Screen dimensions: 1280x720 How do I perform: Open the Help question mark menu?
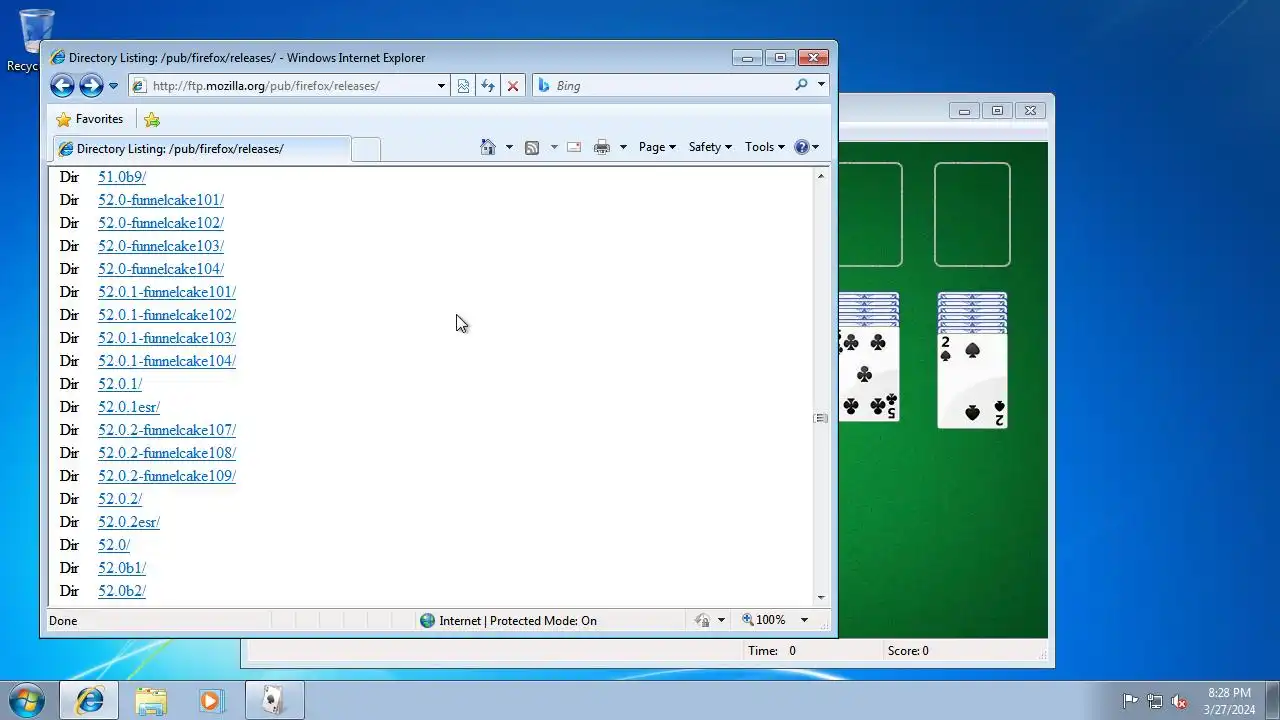click(x=806, y=147)
